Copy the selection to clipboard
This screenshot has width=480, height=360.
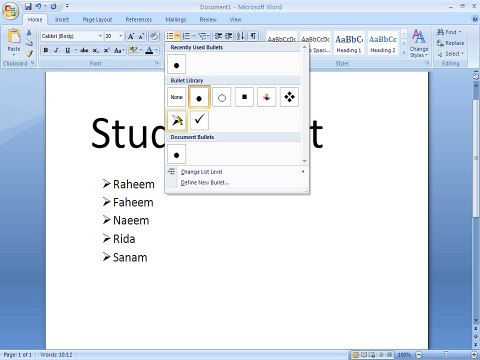[29, 43]
